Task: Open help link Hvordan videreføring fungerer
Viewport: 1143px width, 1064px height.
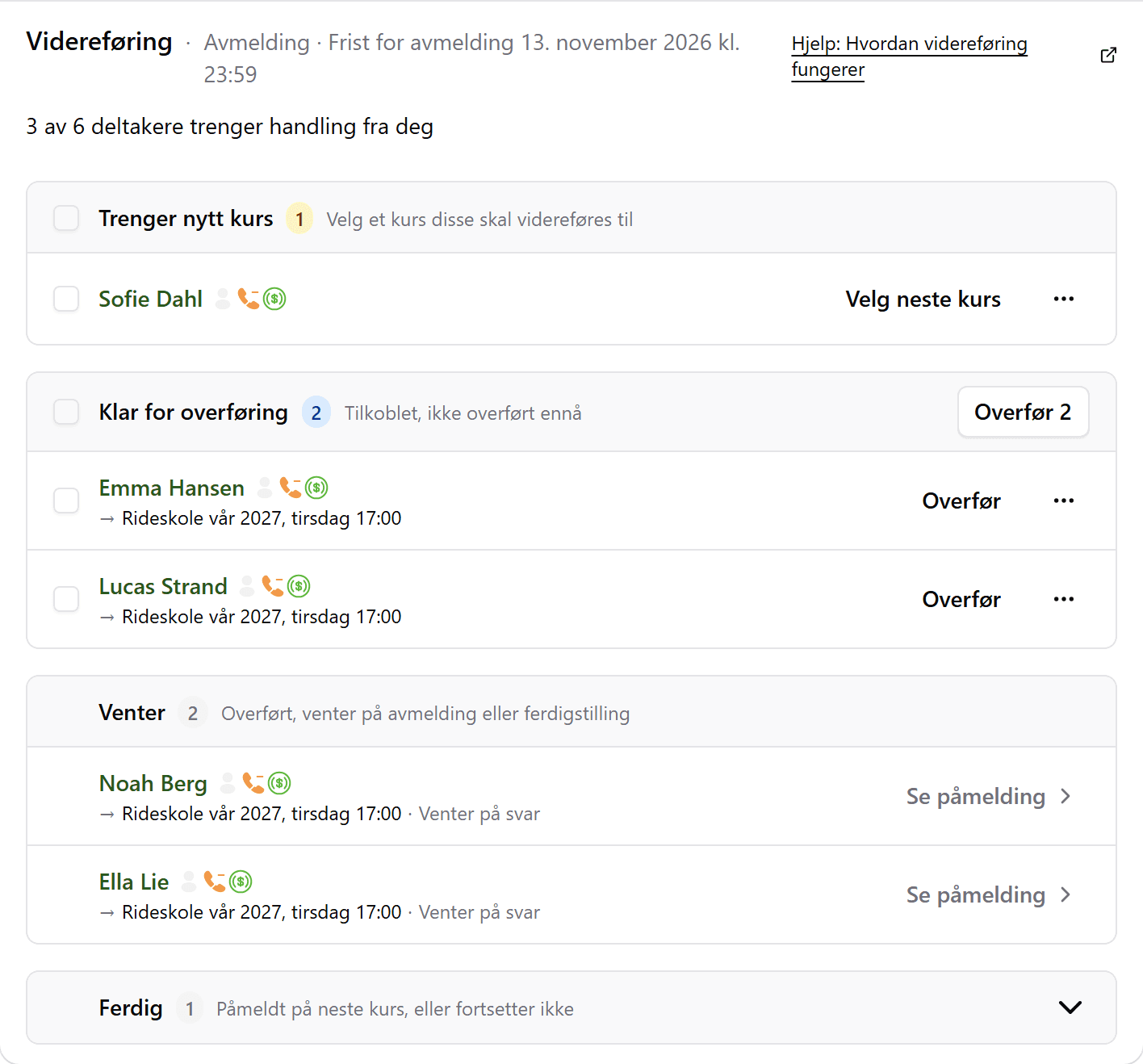Action: 909,56
